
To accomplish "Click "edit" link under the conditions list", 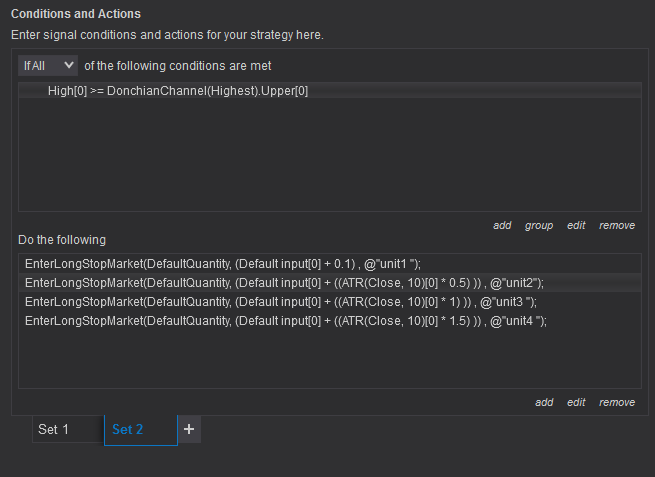I will pos(576,225).
